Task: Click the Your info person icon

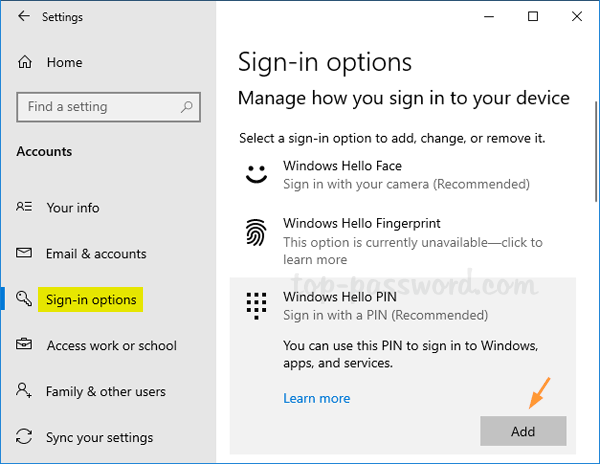Action: click(x=25, y=208)
